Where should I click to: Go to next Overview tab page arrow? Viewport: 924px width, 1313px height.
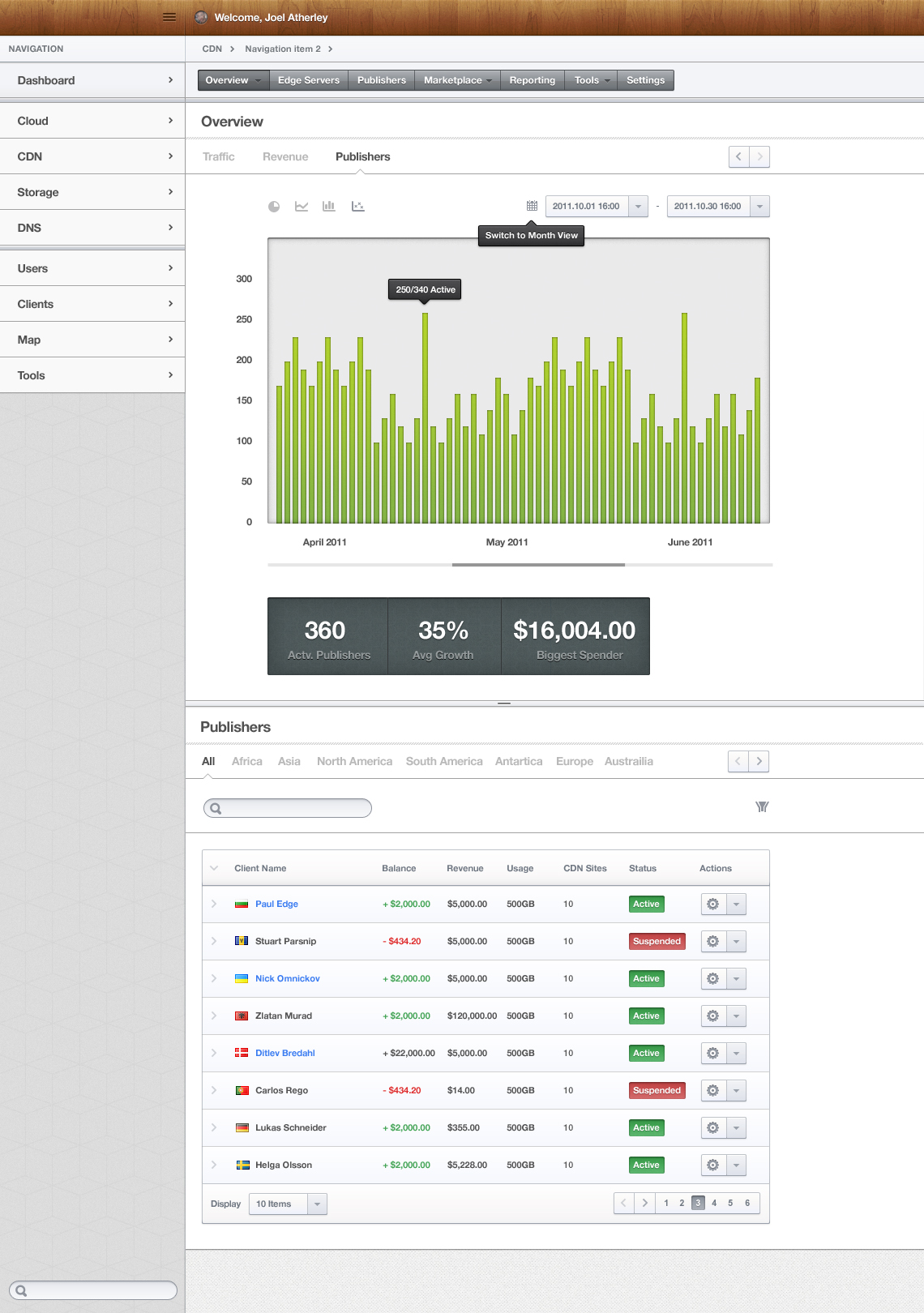pyautogui.click(x=759, y=156)
